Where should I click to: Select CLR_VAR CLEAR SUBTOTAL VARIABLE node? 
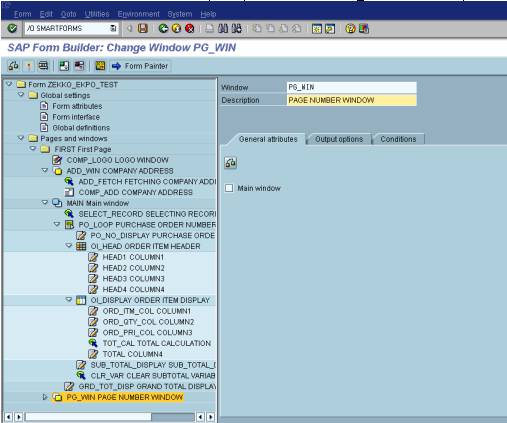153,376
